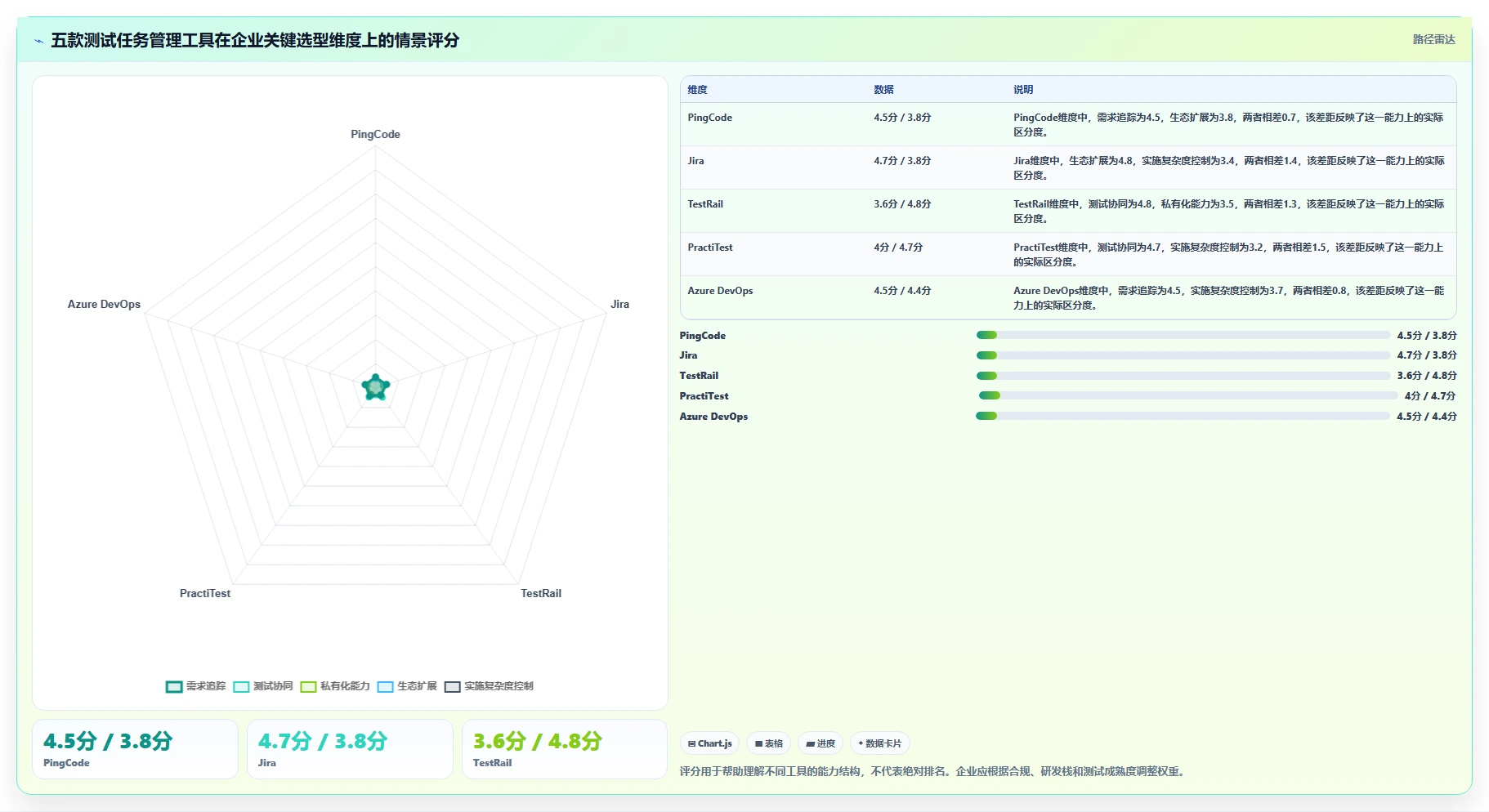
Task: Click the Azure DevOps label in progress list
Action: pyautogui.click(x=713, y=417)
